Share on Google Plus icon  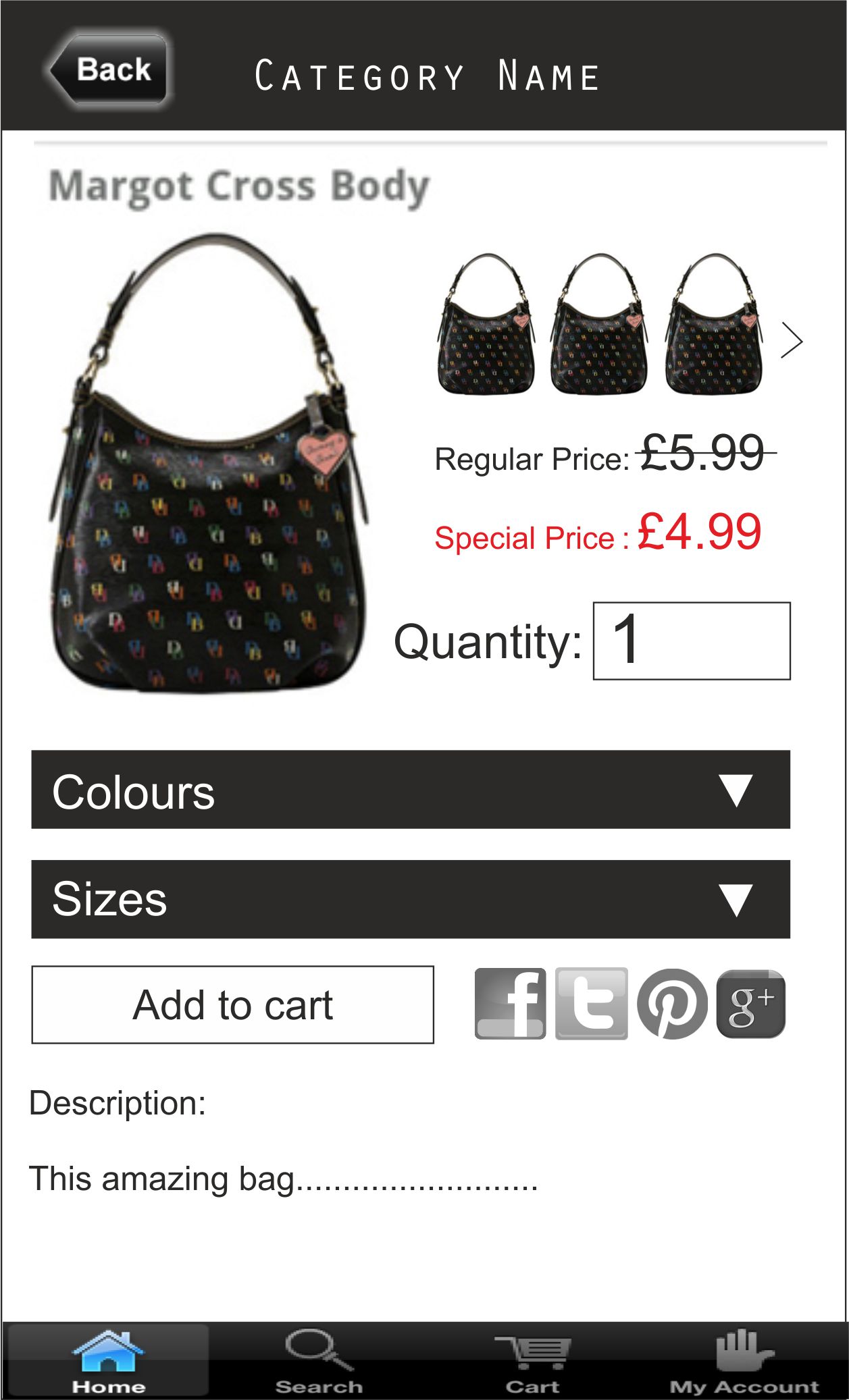click(750, 1004)
